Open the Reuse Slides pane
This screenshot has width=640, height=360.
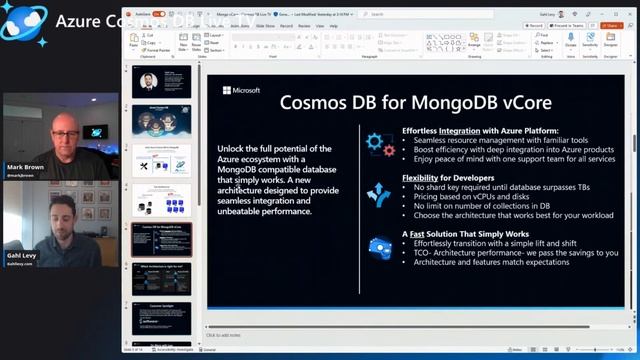point(196,42)
